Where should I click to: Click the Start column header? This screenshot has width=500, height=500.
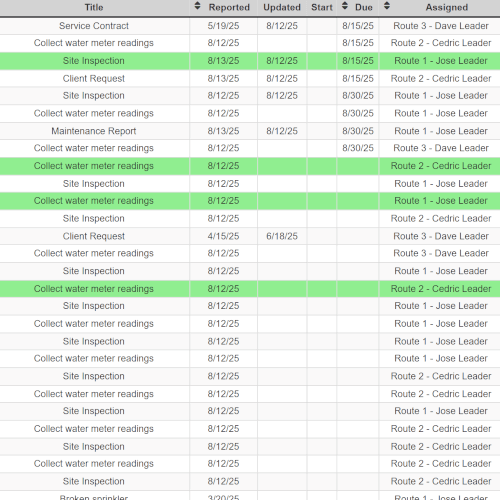point(322,7)
